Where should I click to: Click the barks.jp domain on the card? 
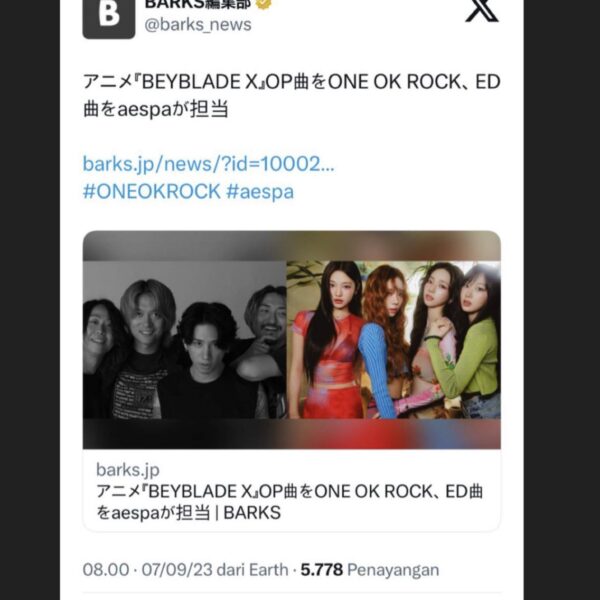[x=128, y=470]
